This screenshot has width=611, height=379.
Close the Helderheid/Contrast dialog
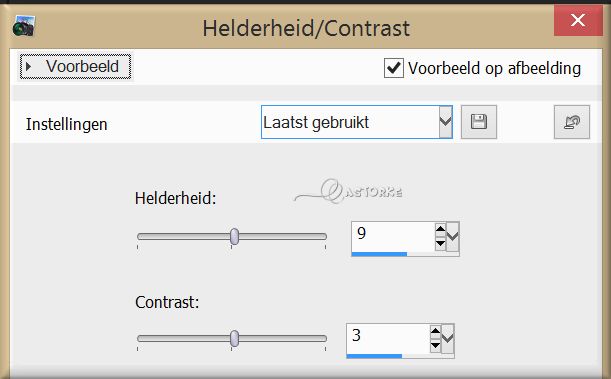pyautogui.click(x=578, y=20)
